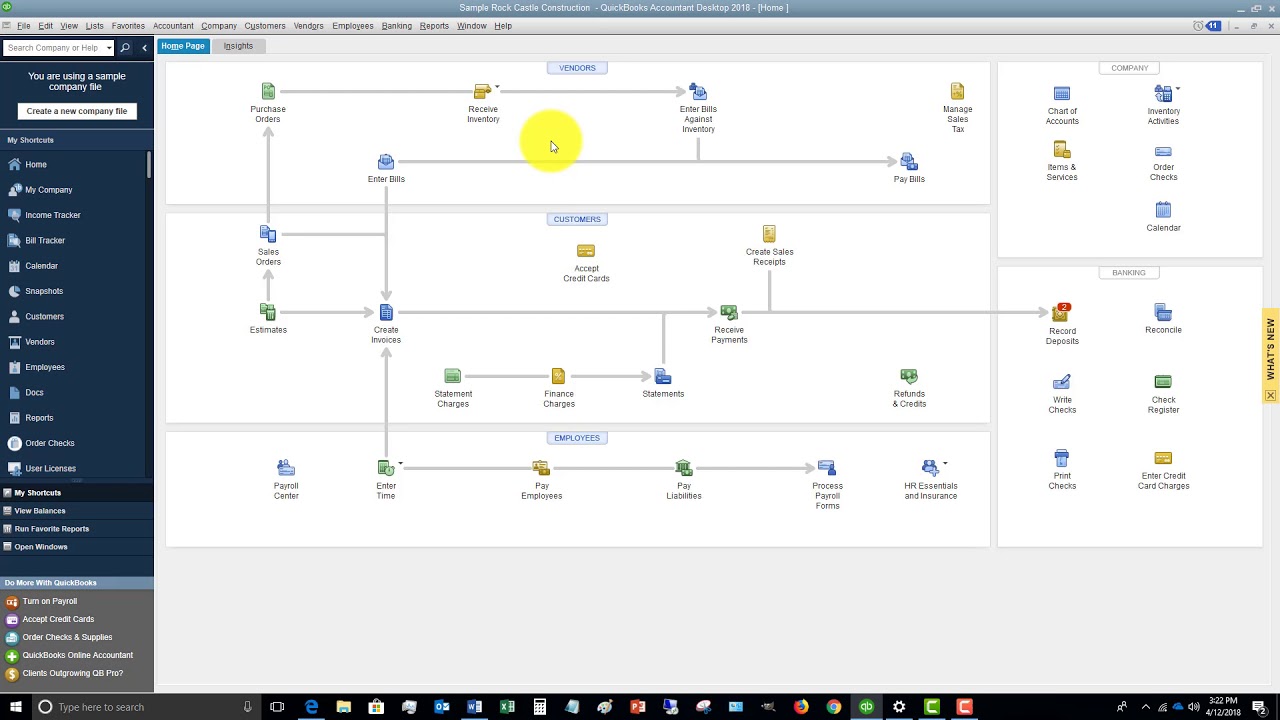This screenshot has width=1280, height=720.
Task: Open the Lists menu
Action: (94, 26)
